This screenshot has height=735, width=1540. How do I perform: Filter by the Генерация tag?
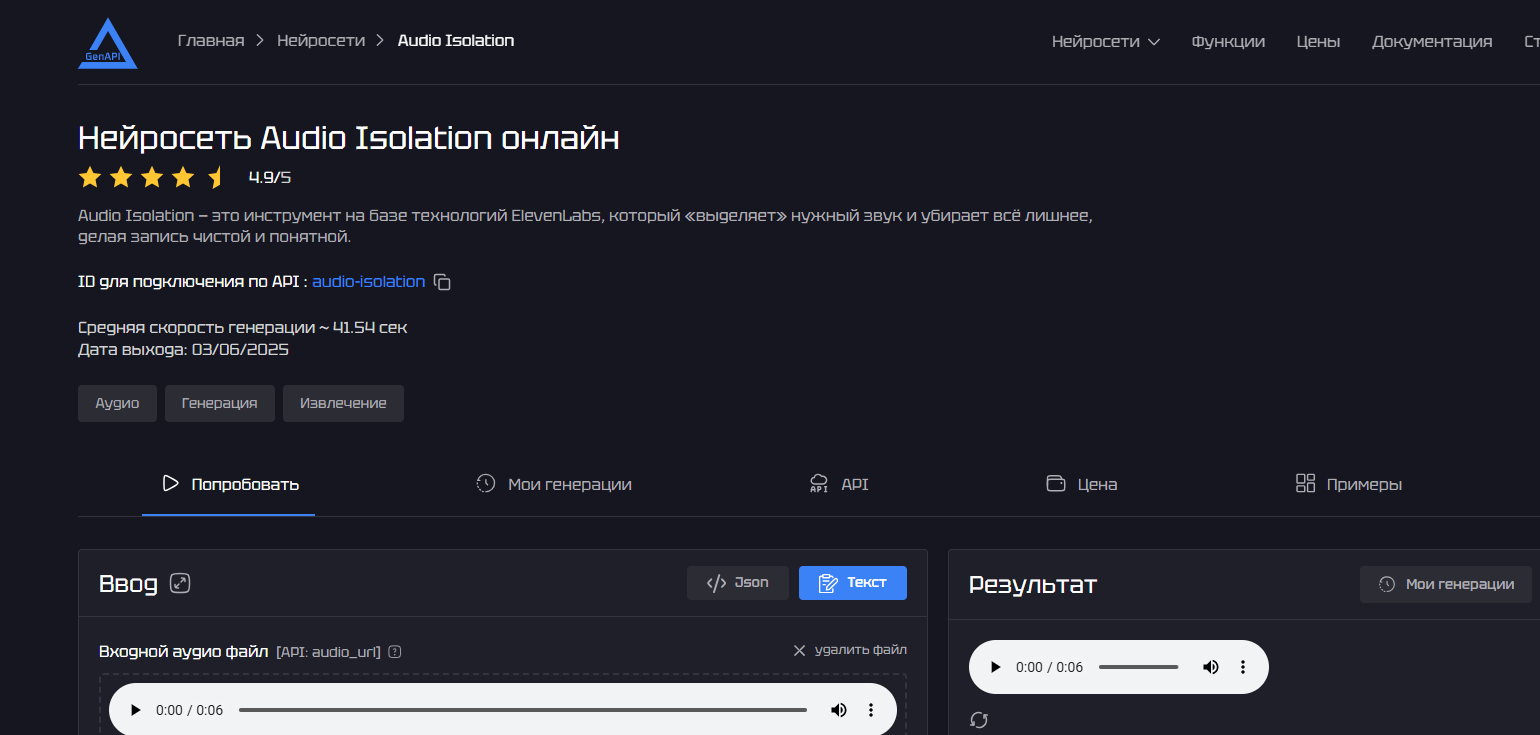(220, 403)
